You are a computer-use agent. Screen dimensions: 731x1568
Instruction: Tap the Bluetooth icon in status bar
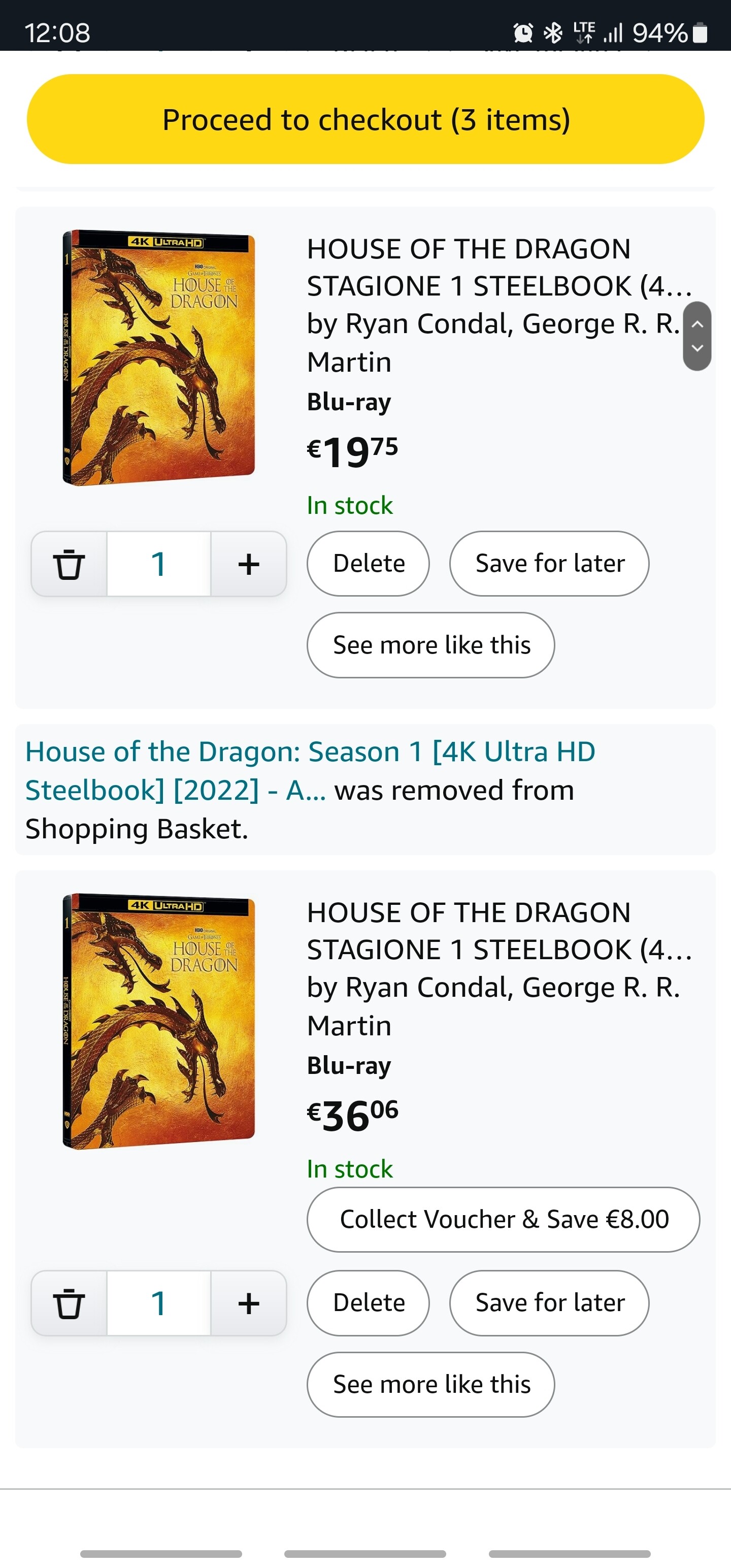[553, 32]
